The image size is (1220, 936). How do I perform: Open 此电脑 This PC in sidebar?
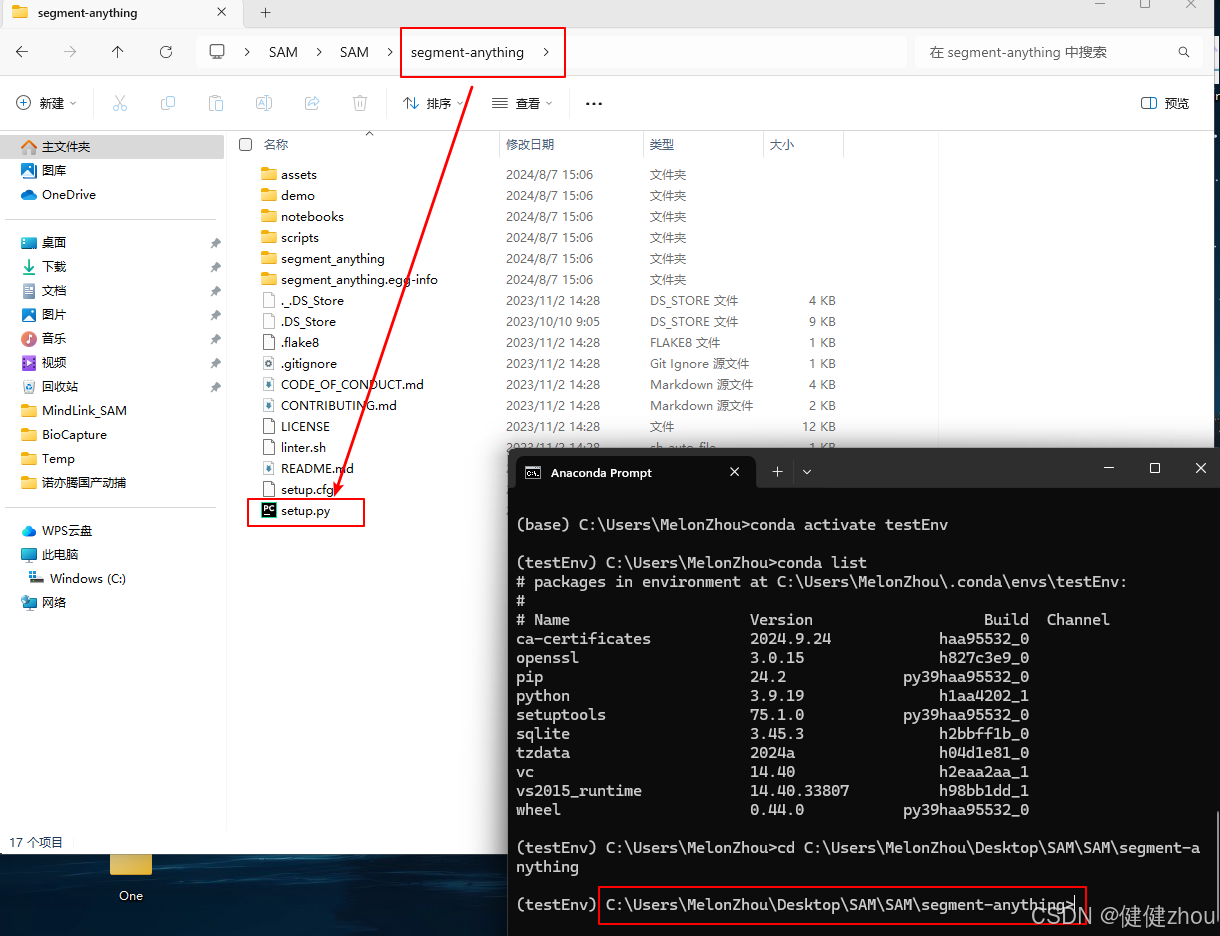[50, 555]
